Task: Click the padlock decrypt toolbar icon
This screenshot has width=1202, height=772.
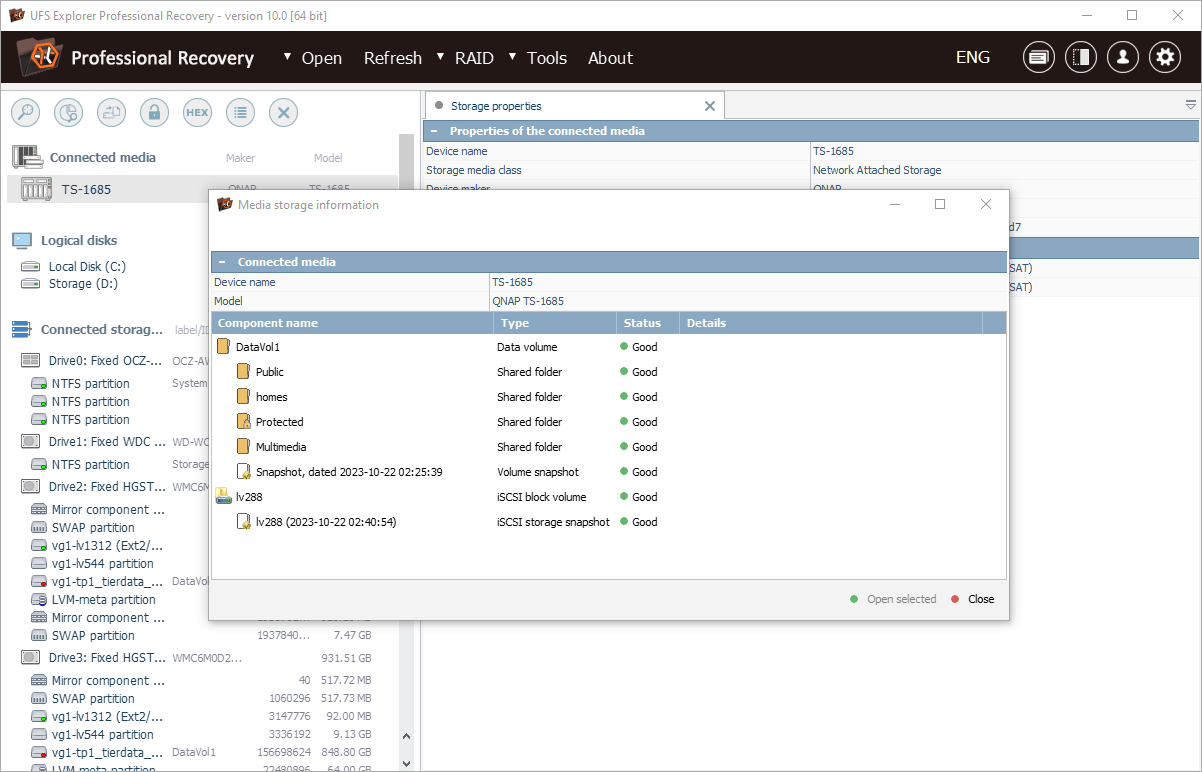Action: 154,113
